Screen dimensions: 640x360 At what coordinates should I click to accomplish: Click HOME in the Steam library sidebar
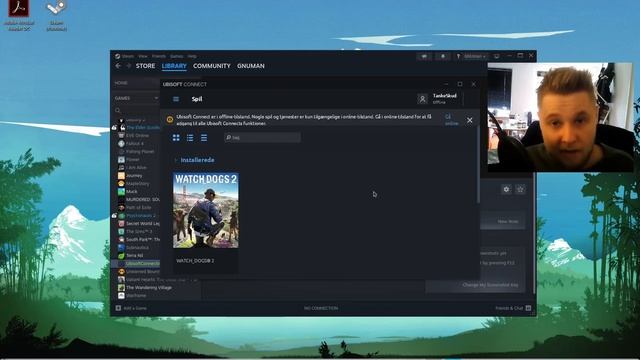click(x=121, y=83)
